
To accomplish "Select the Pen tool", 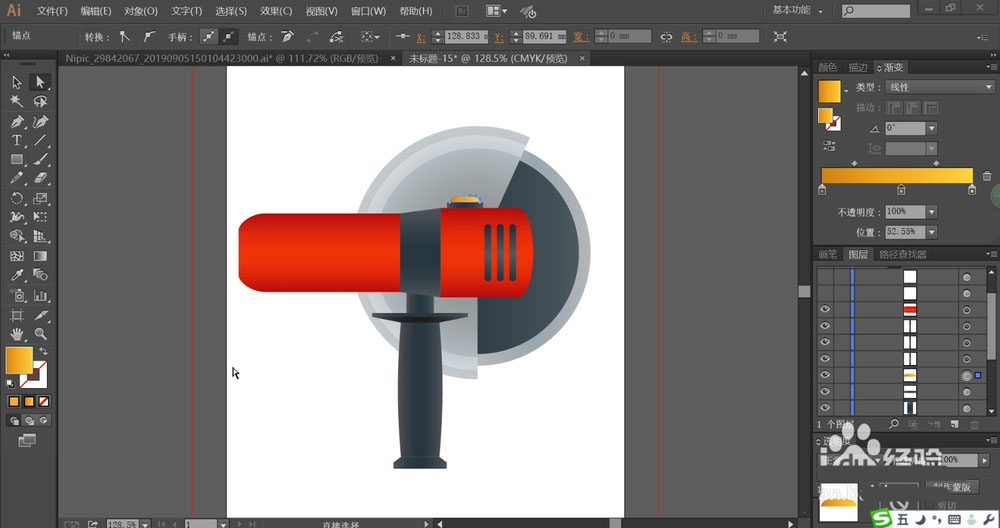I will point(17,121).
